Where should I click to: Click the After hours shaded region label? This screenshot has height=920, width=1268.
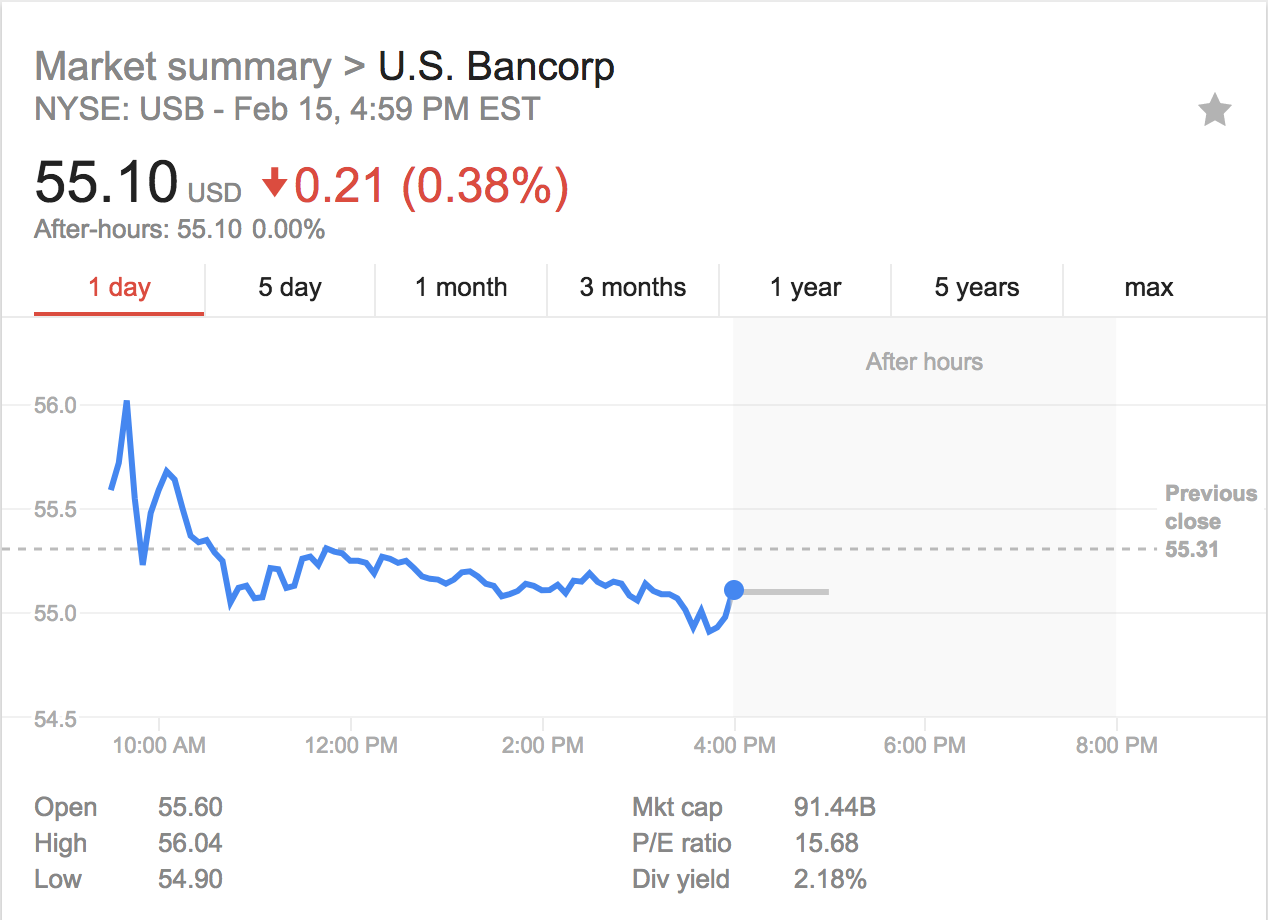924,362
